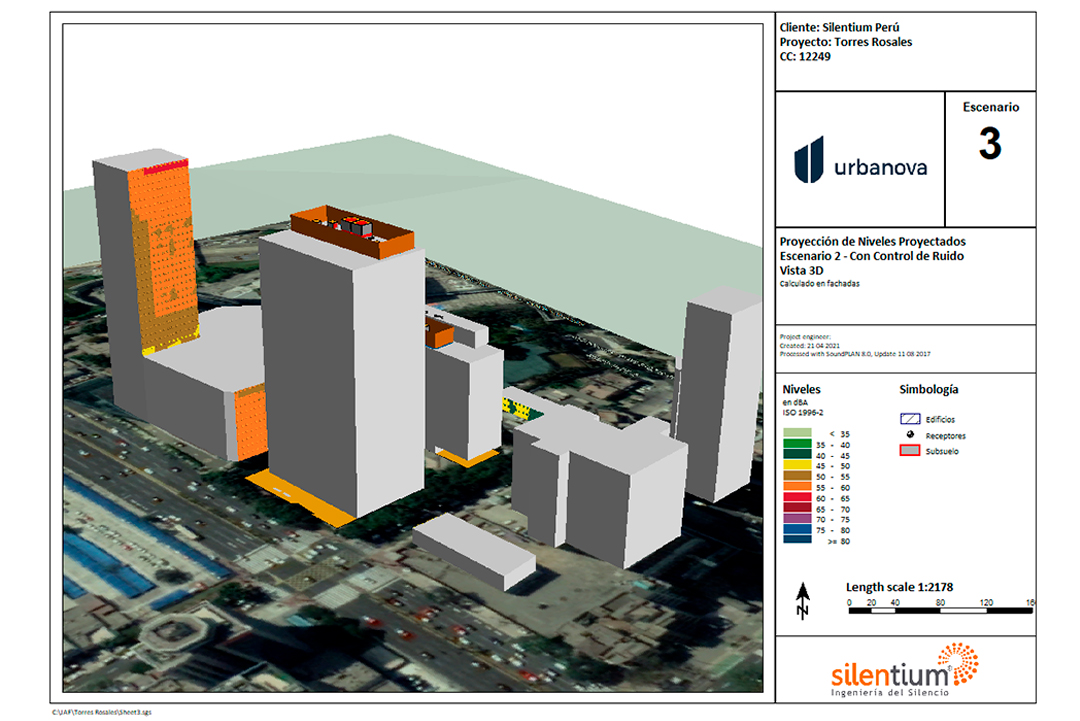Image resolution: width=1080 pixels, height=721 pixels.
Task: Select the yellow 45-50 dBA swatch
Action: click(797, 466)
